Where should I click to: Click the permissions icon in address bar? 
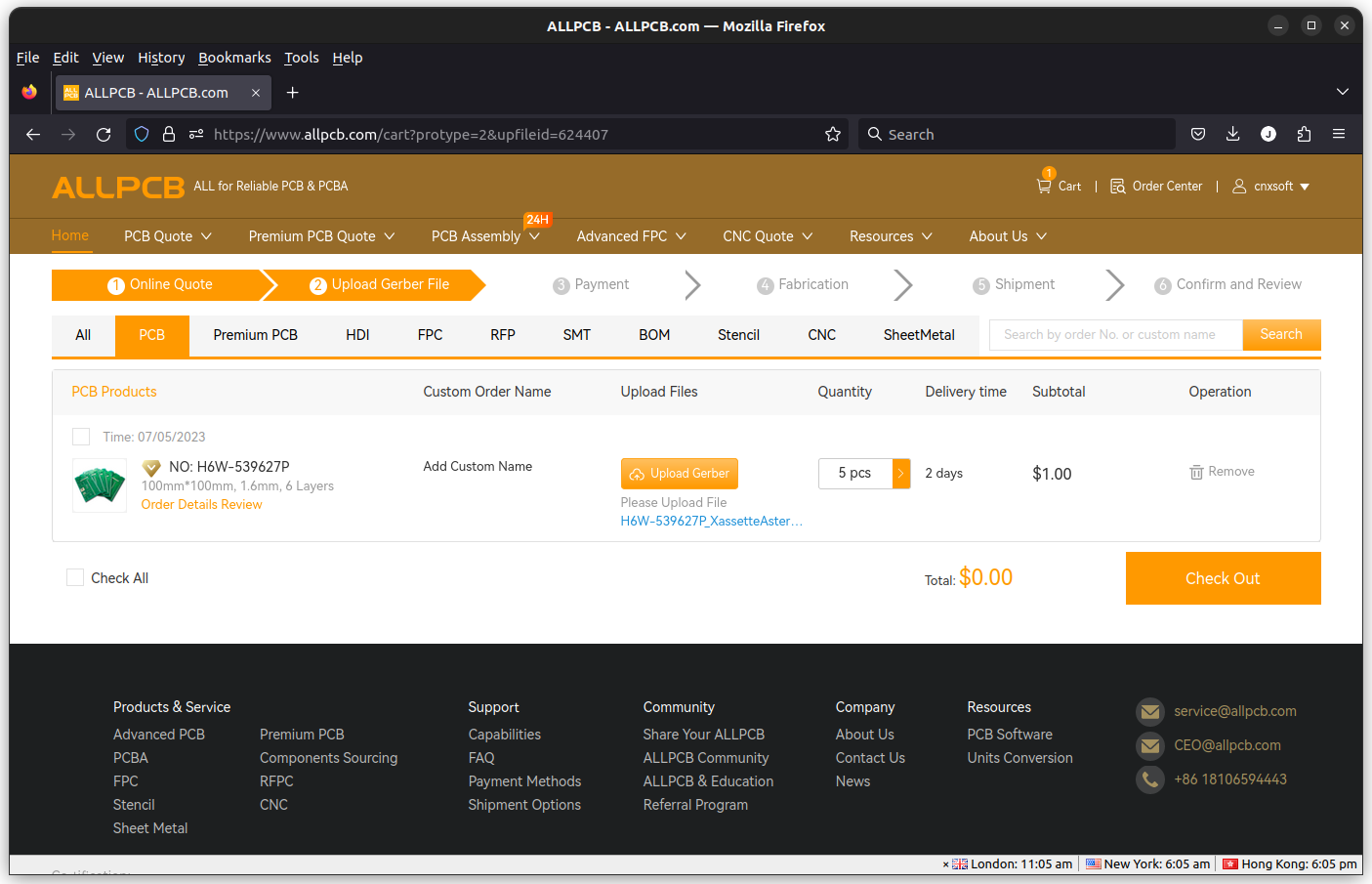pyautogui.click(x=196, y=135)
